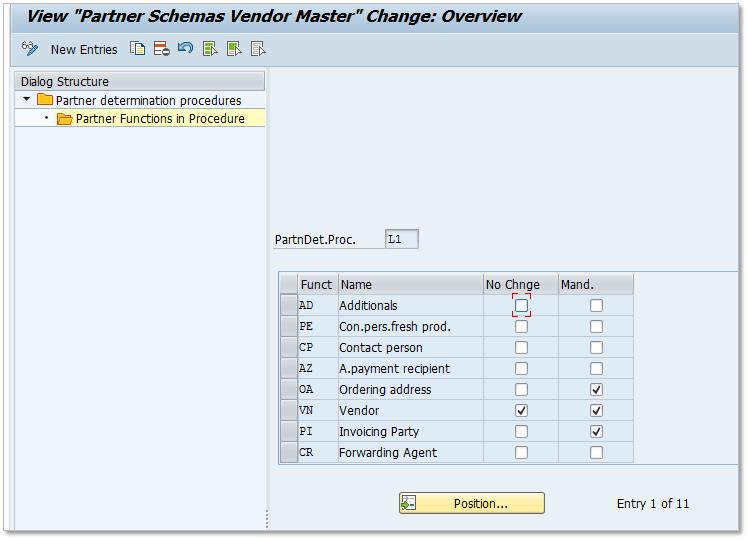Click folder icon of Partner determination procedures
Viewport: 748px width, 540px height.
coord(45,99)
